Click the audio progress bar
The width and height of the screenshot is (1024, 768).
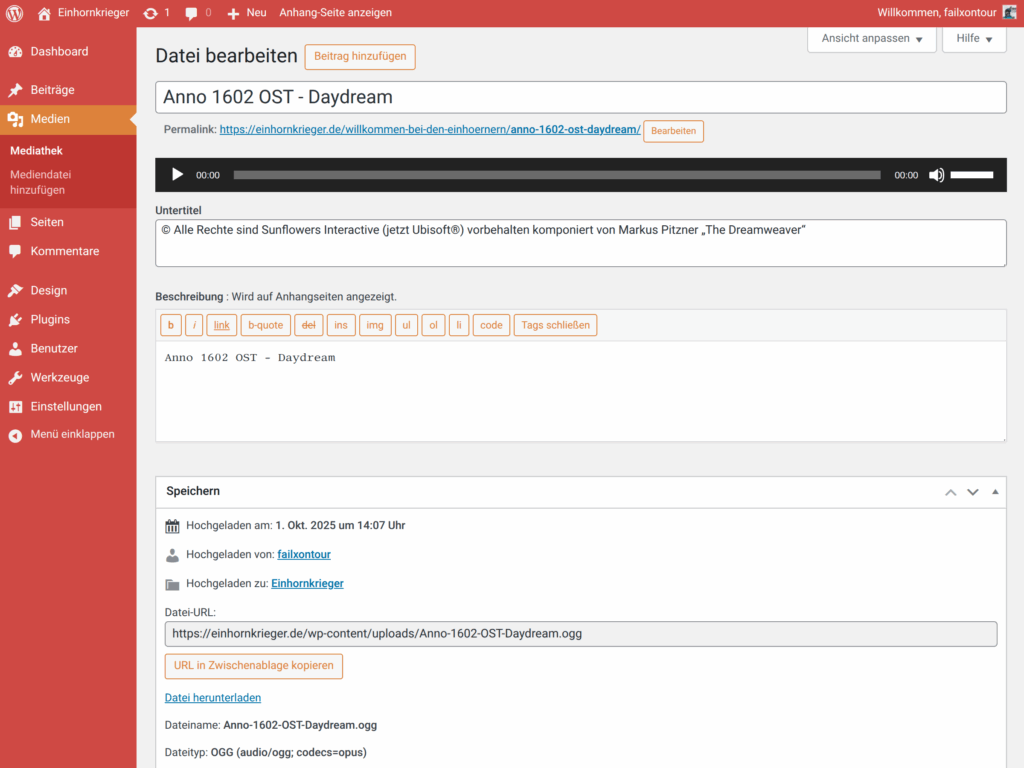tap(557, 175)
